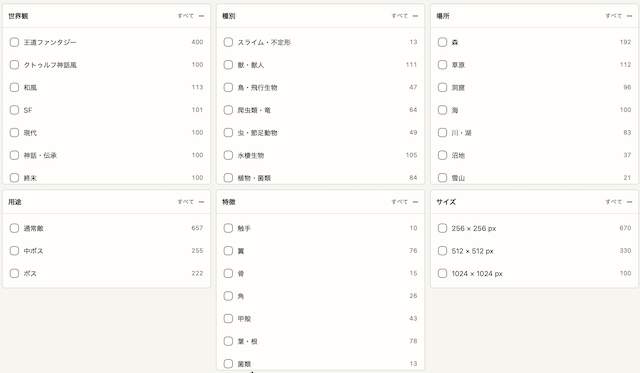The height and width of the screenshot is (373, 640).
Task: Check the 雪山 checkbox
Action: tap(442, 178)
